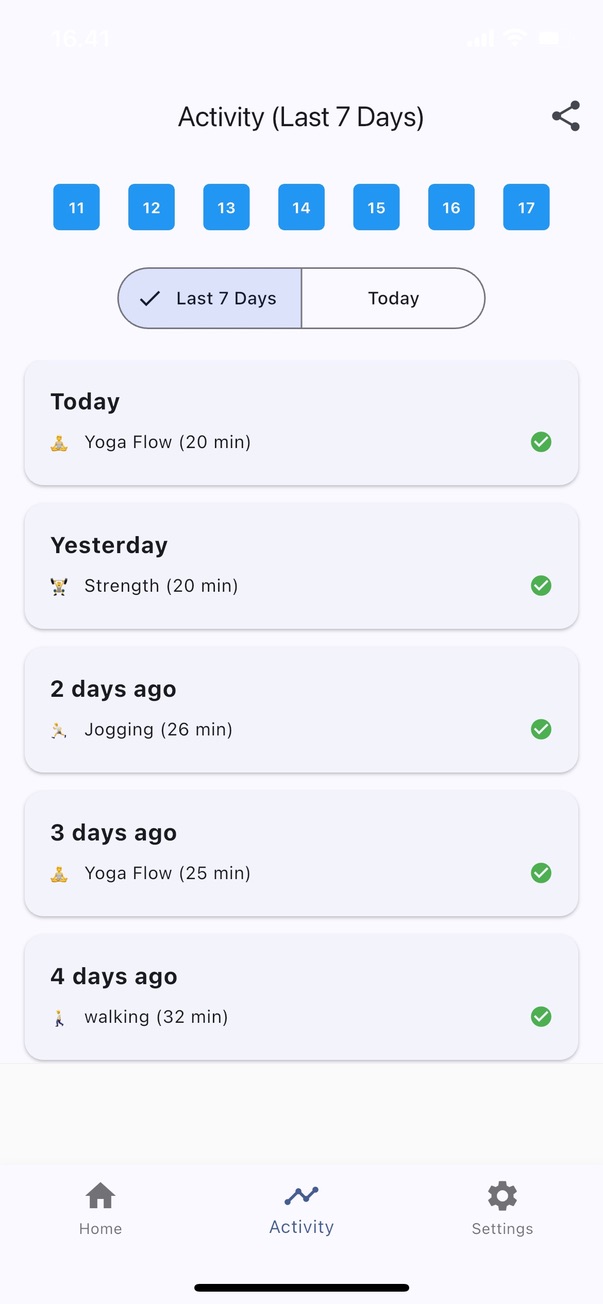Switch to the Today filter
603x1304 pixels.
click(393, 298)
